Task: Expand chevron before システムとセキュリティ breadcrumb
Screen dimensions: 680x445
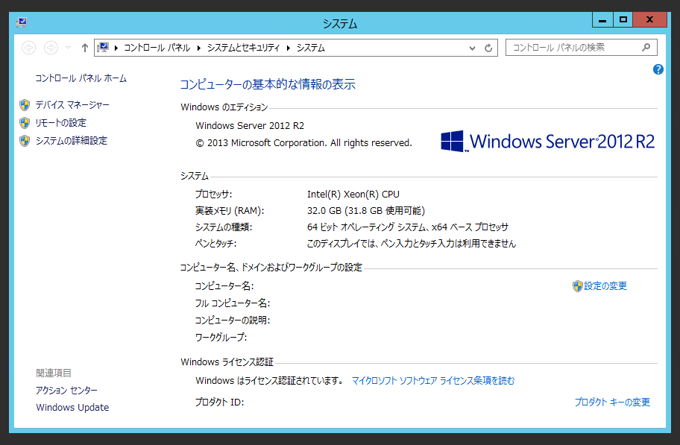Action: 199,48
